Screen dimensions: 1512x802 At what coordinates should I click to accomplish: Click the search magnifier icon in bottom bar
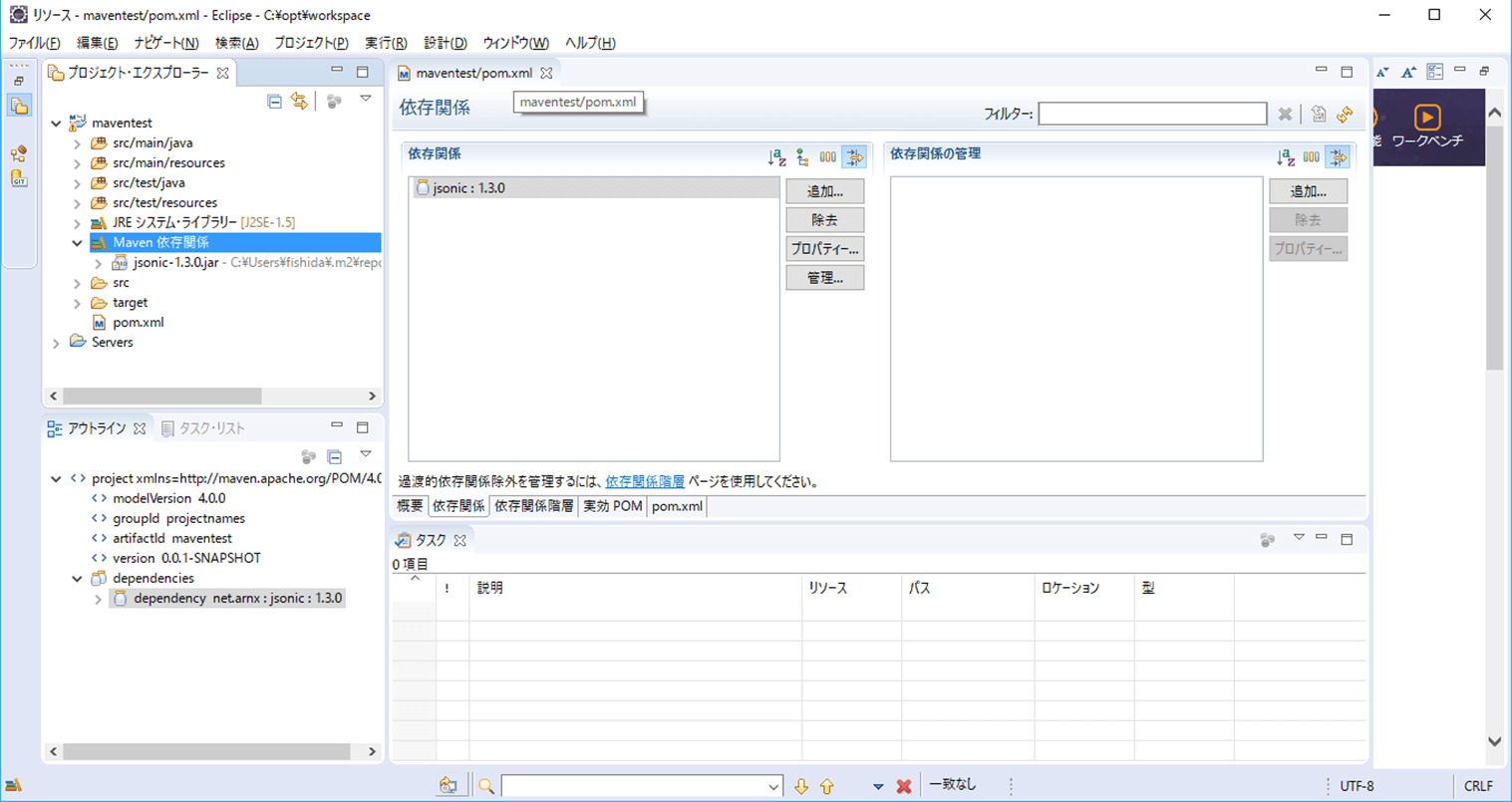tap(485, 784)
